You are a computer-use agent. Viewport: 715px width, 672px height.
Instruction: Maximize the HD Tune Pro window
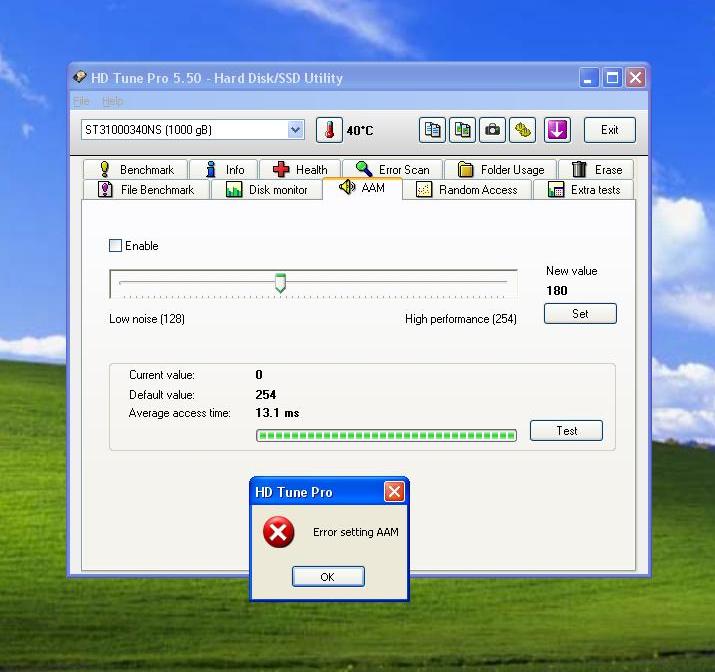612,78
